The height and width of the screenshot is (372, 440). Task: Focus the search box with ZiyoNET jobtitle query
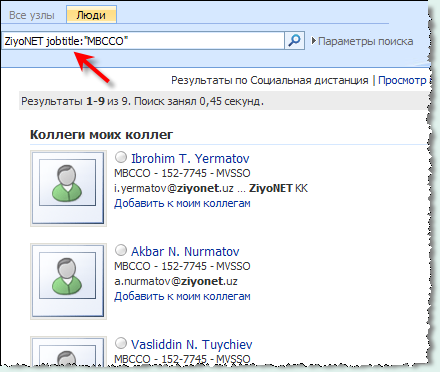click(143, 41)
